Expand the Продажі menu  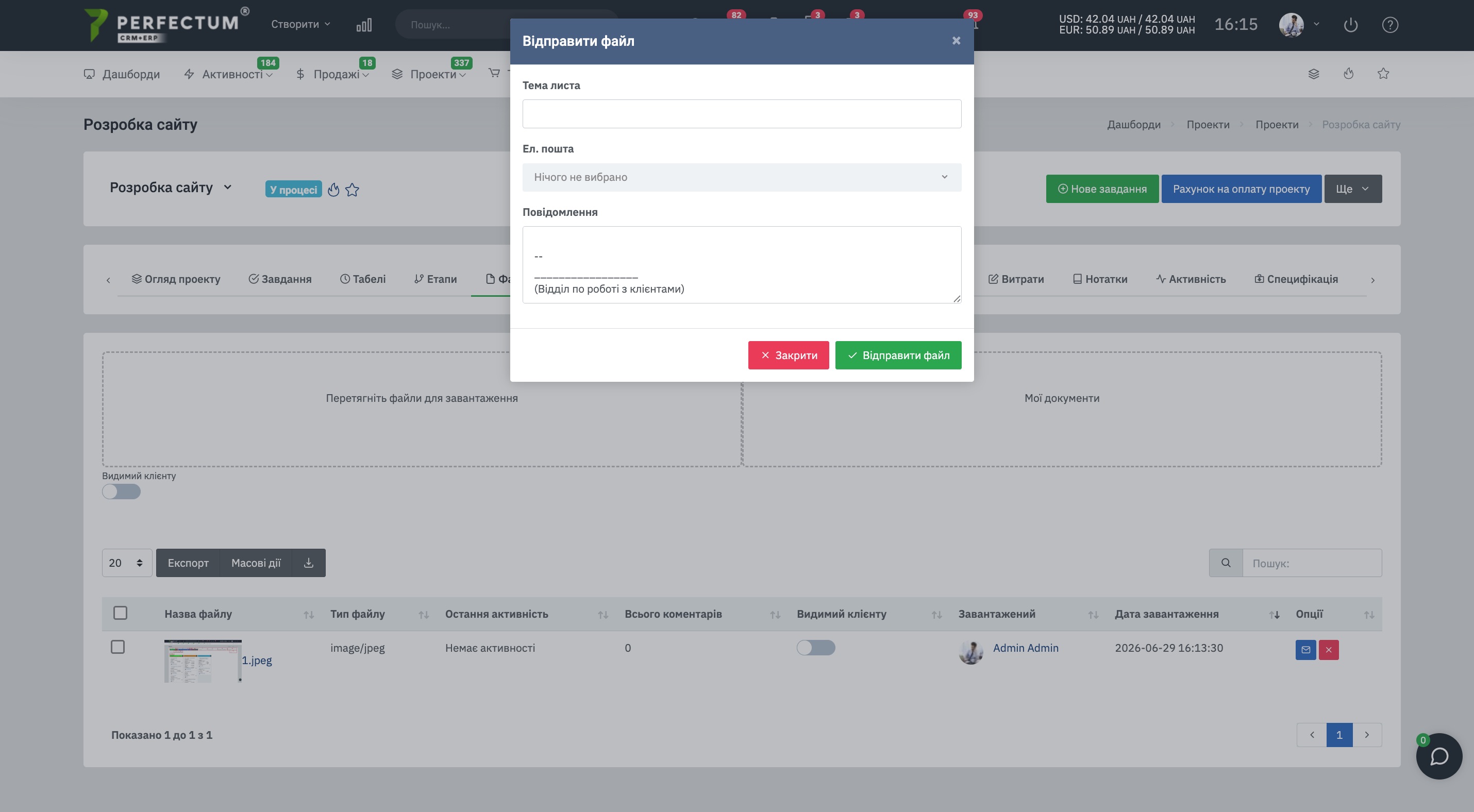tap(332, 74)
